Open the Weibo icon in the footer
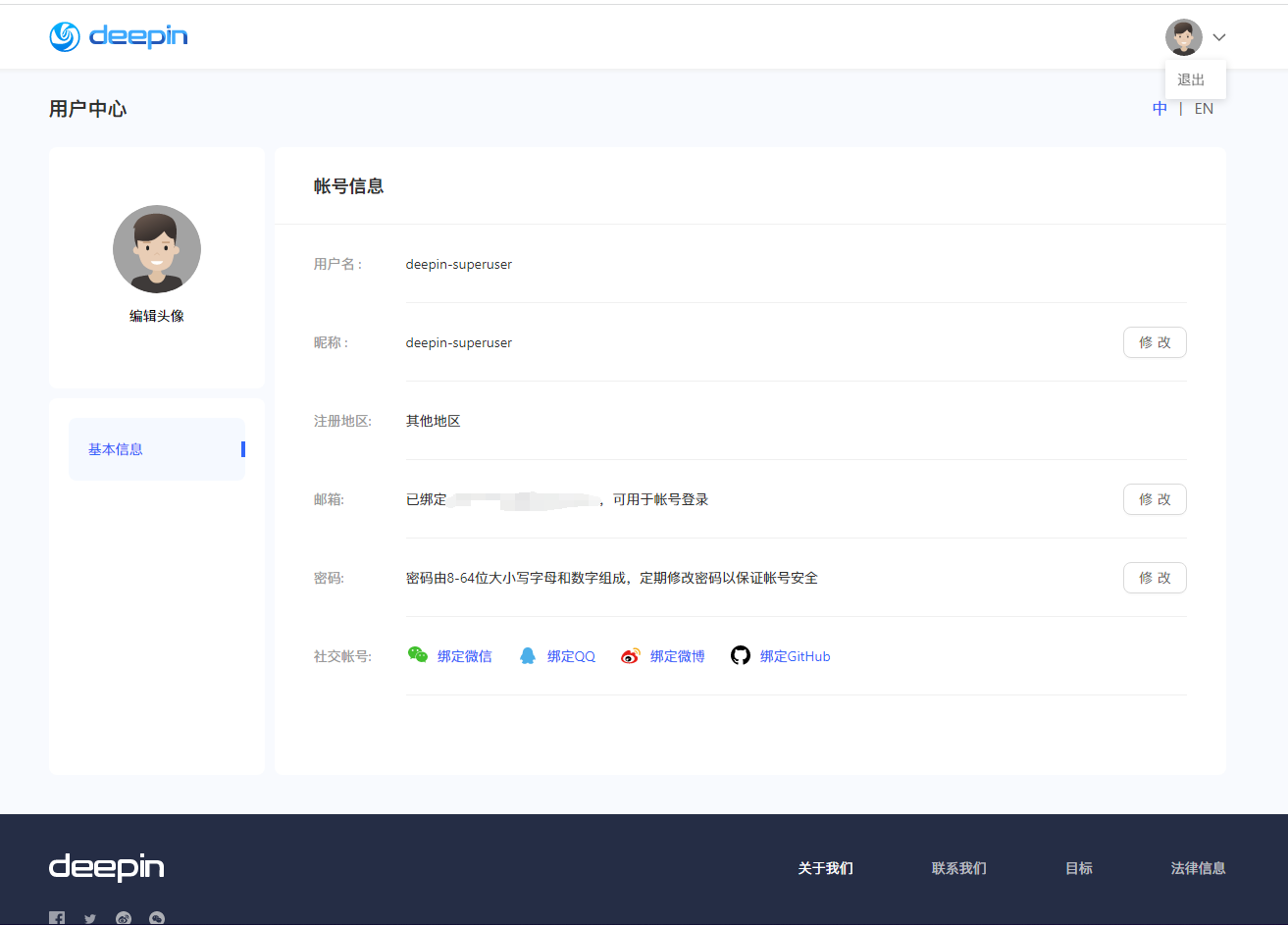Screen dimensions: 1288x925 click(x=124, y=918)
